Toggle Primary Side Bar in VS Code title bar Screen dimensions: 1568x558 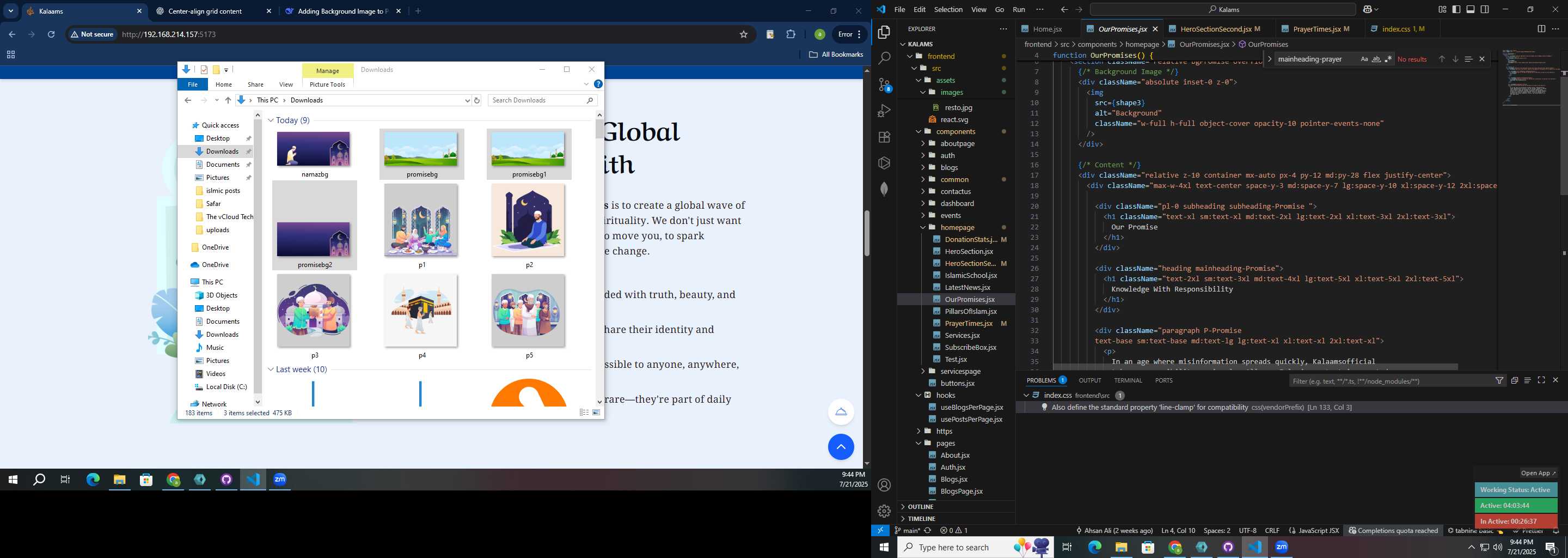point(1456,10)
